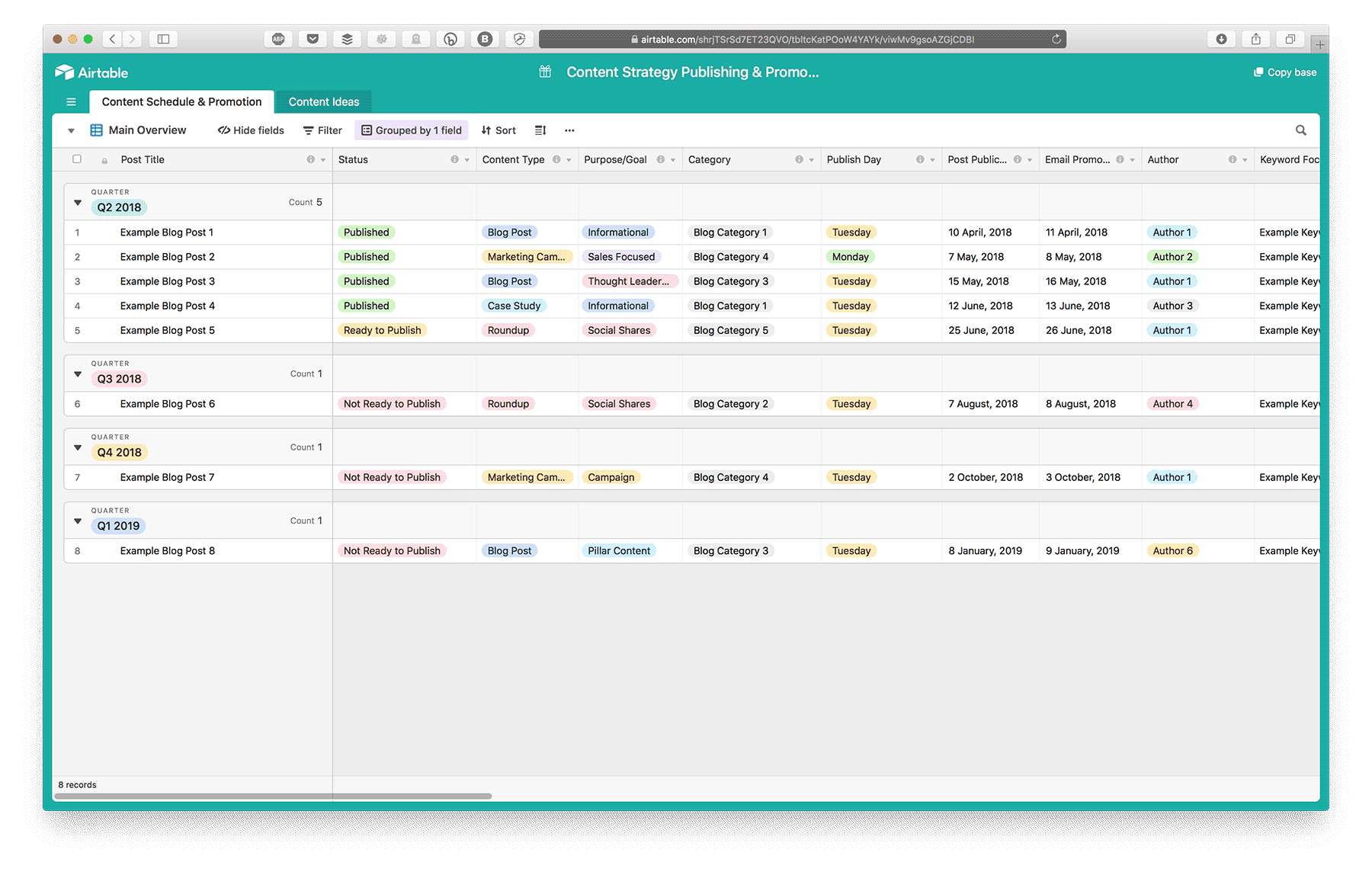Click the Safari share icon
The height and width of the screenshot is (872, 1372).
[x=1256, y=39]
